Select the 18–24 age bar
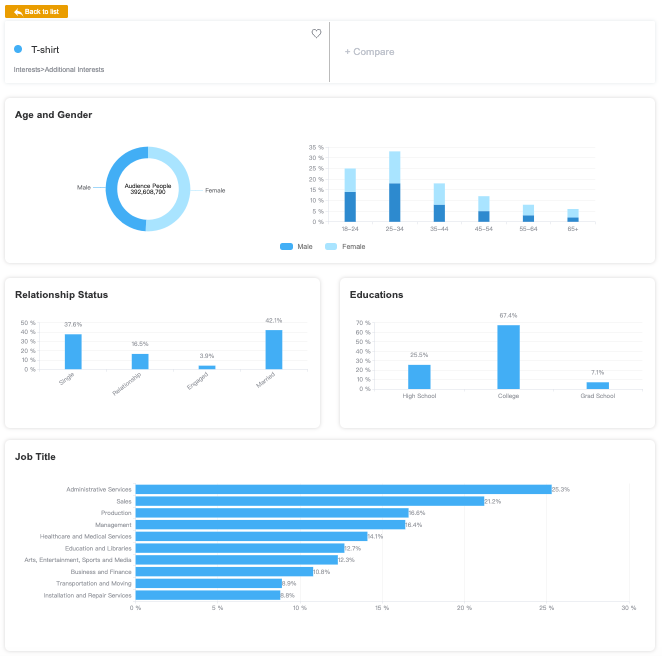 (x=350, y=195)
